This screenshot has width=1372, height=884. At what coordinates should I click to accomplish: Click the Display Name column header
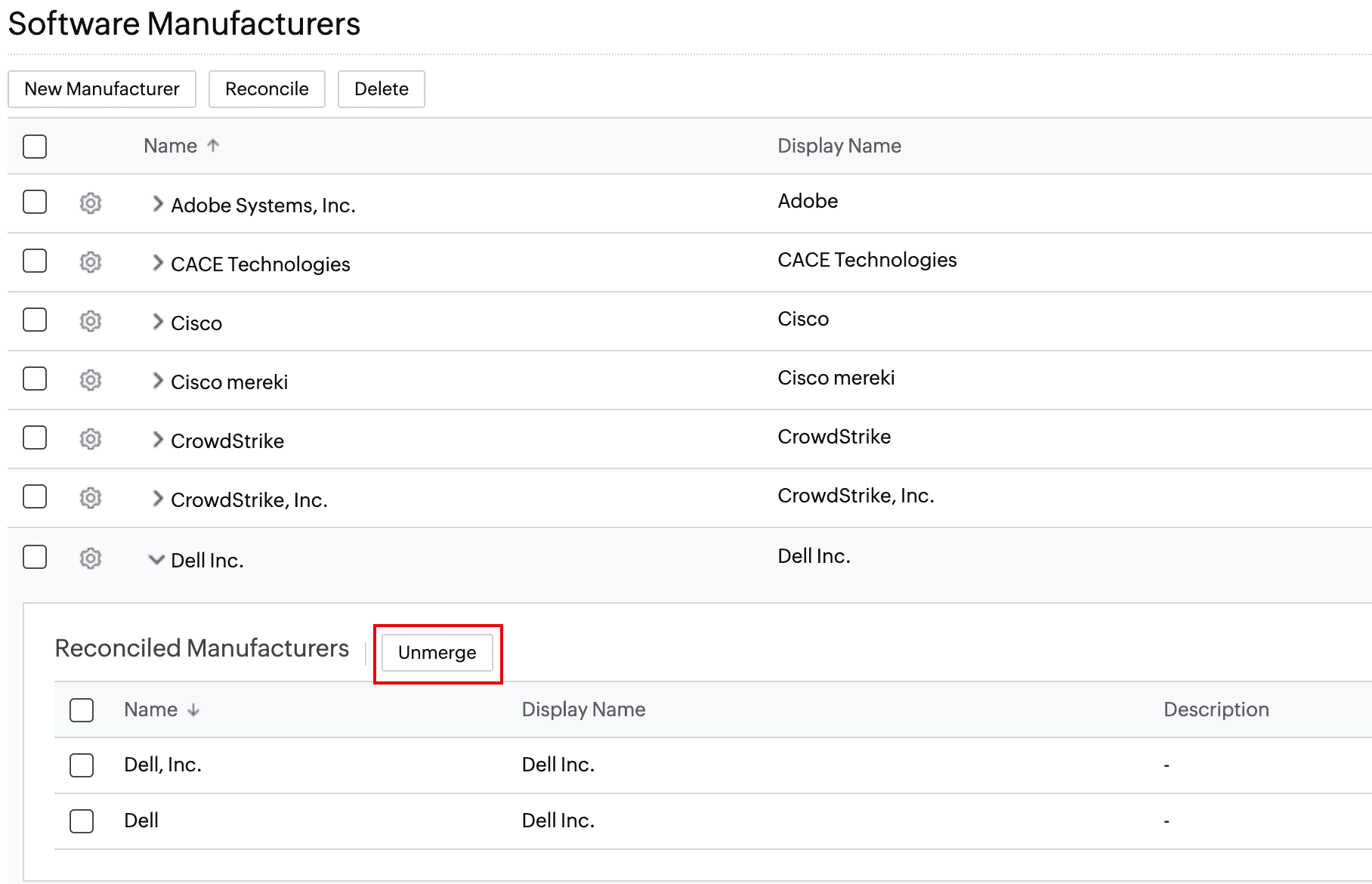839,146
